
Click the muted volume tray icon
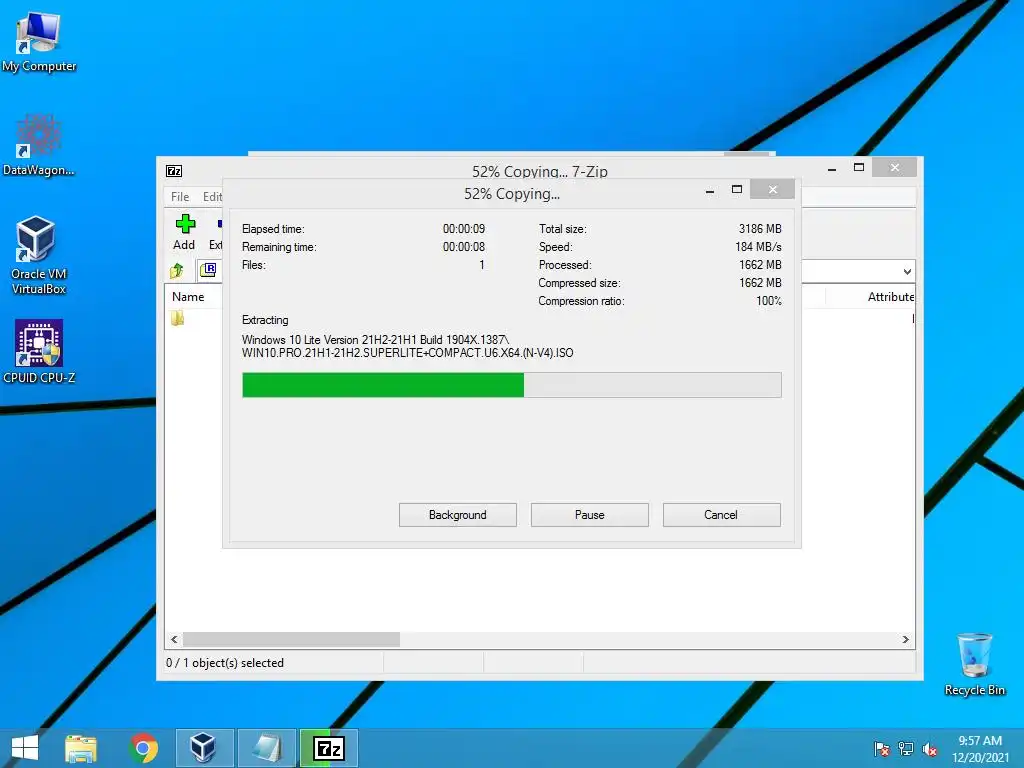pyautogui.click(x=930, y=749)
